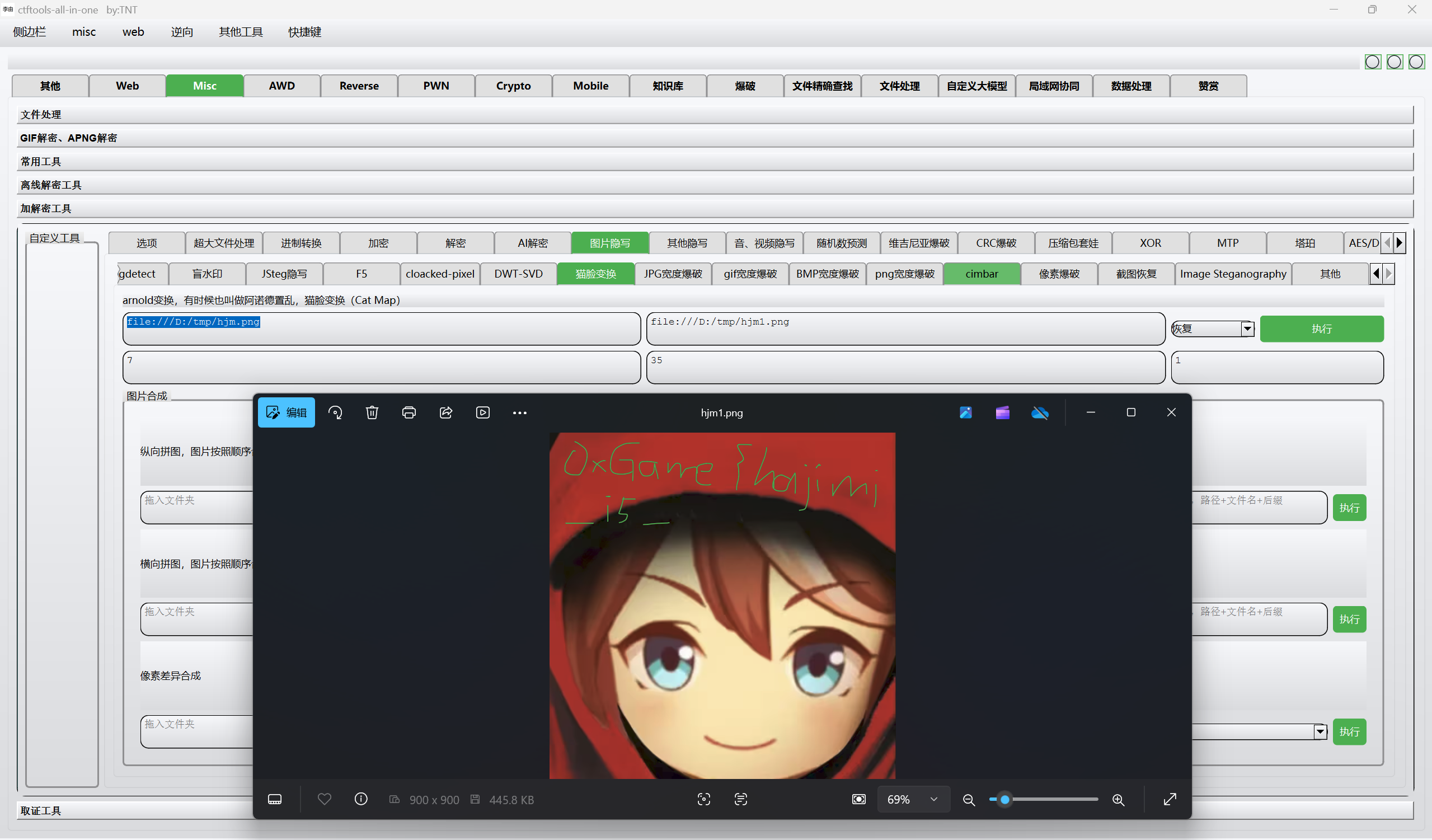Show image info with the info icon
1432x840 pixels.
tap(361, 800)
